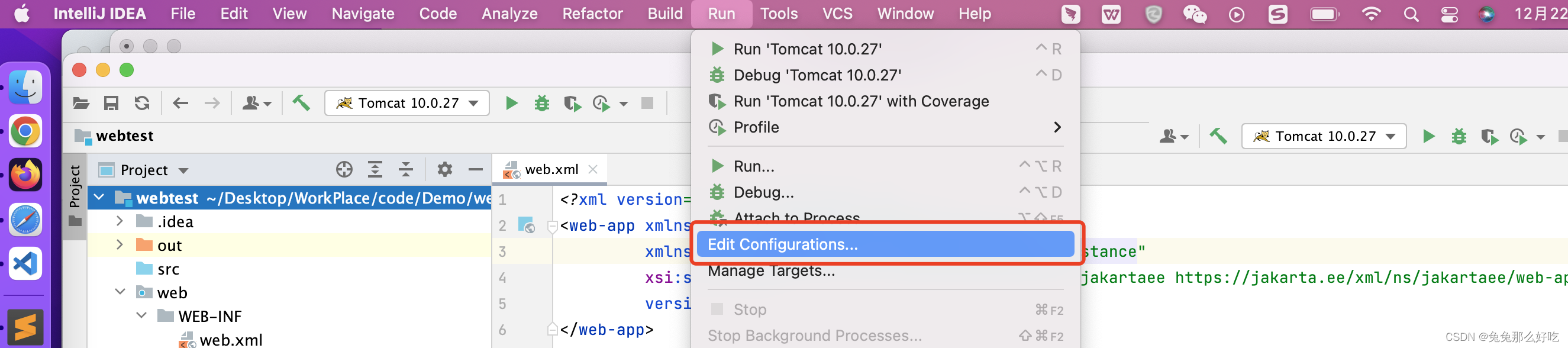The height and width of the screenshot is (348, 1568).
Task: Expand the out folder
Action: 120,244
